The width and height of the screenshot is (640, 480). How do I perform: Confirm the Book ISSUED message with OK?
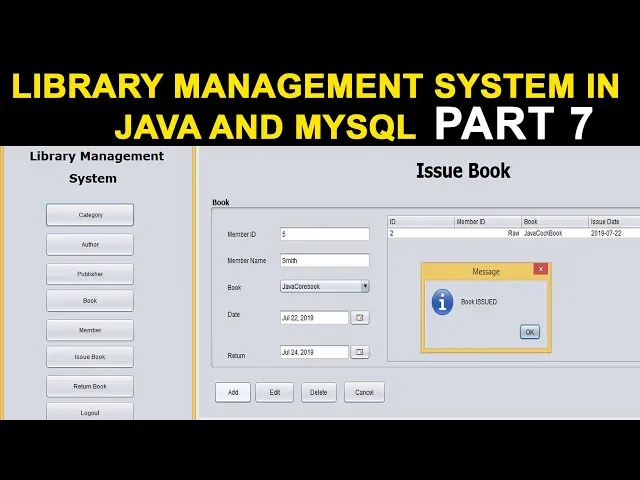point(529,332)
